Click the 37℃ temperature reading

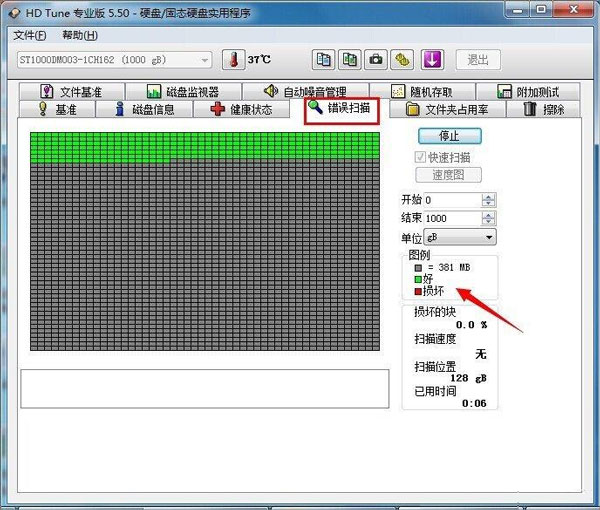pos(259,60)
